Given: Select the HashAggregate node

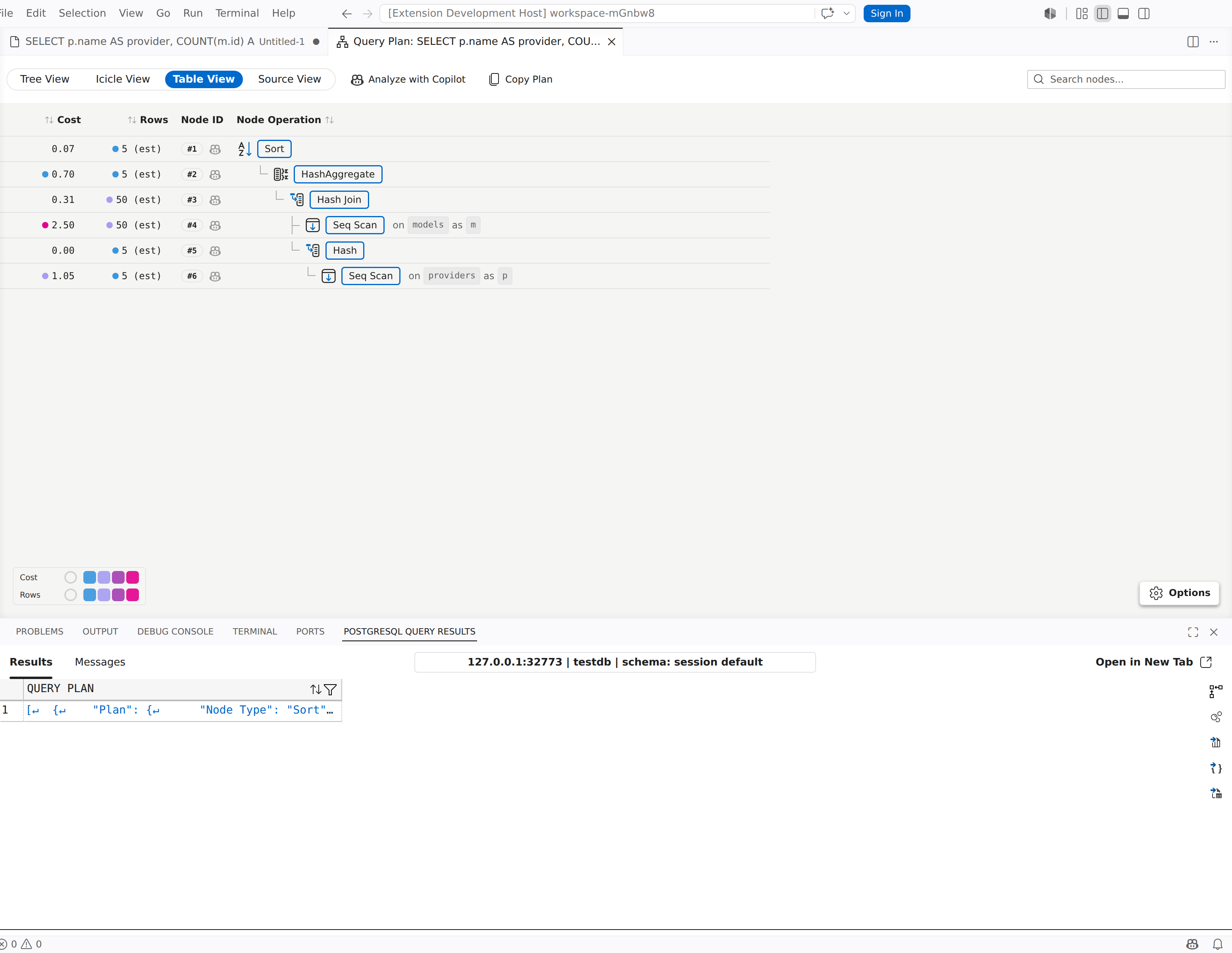Looking at the screenshot, I should click(338, 174).
